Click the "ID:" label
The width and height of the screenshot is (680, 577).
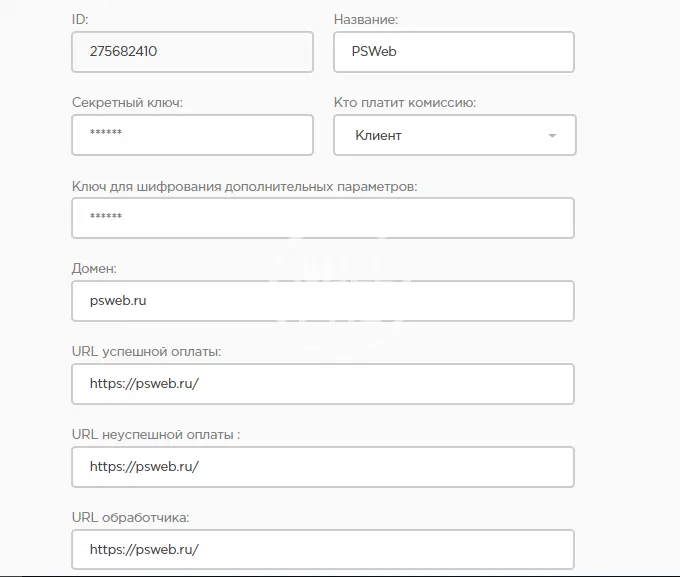(x=80, y=20)
